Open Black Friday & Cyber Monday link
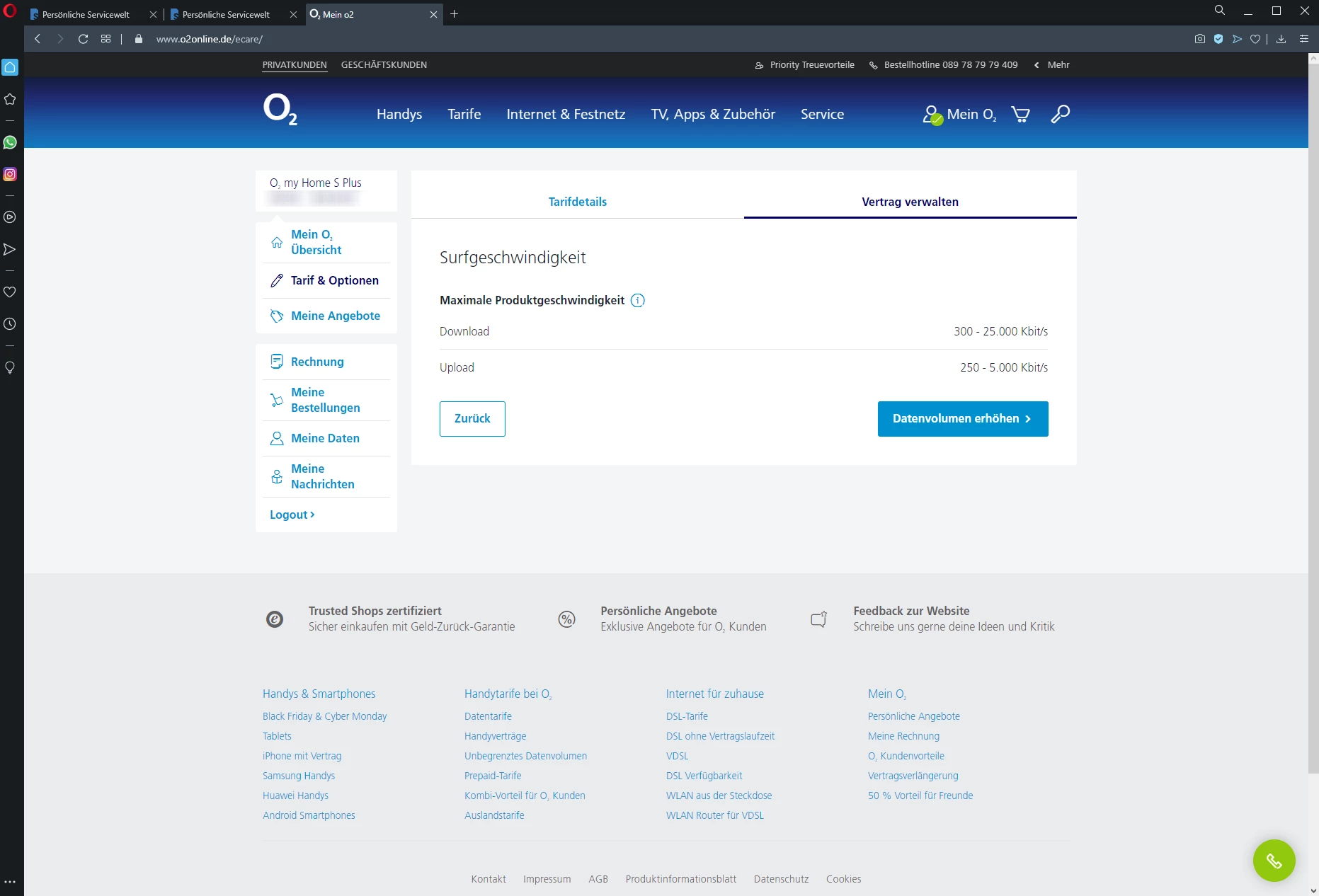This screenshot has height=896, width=1319. (x=325, y=716)
